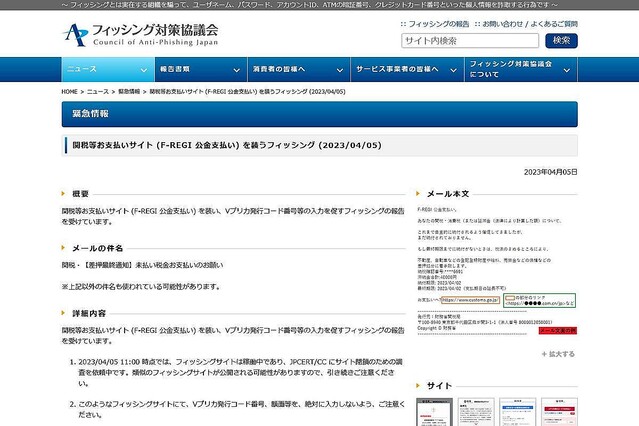Click subject line 関税・【差押最終通知】未払い税金お支払いのお願い
The height and width of the screenshot is (426, 639).
143,265
